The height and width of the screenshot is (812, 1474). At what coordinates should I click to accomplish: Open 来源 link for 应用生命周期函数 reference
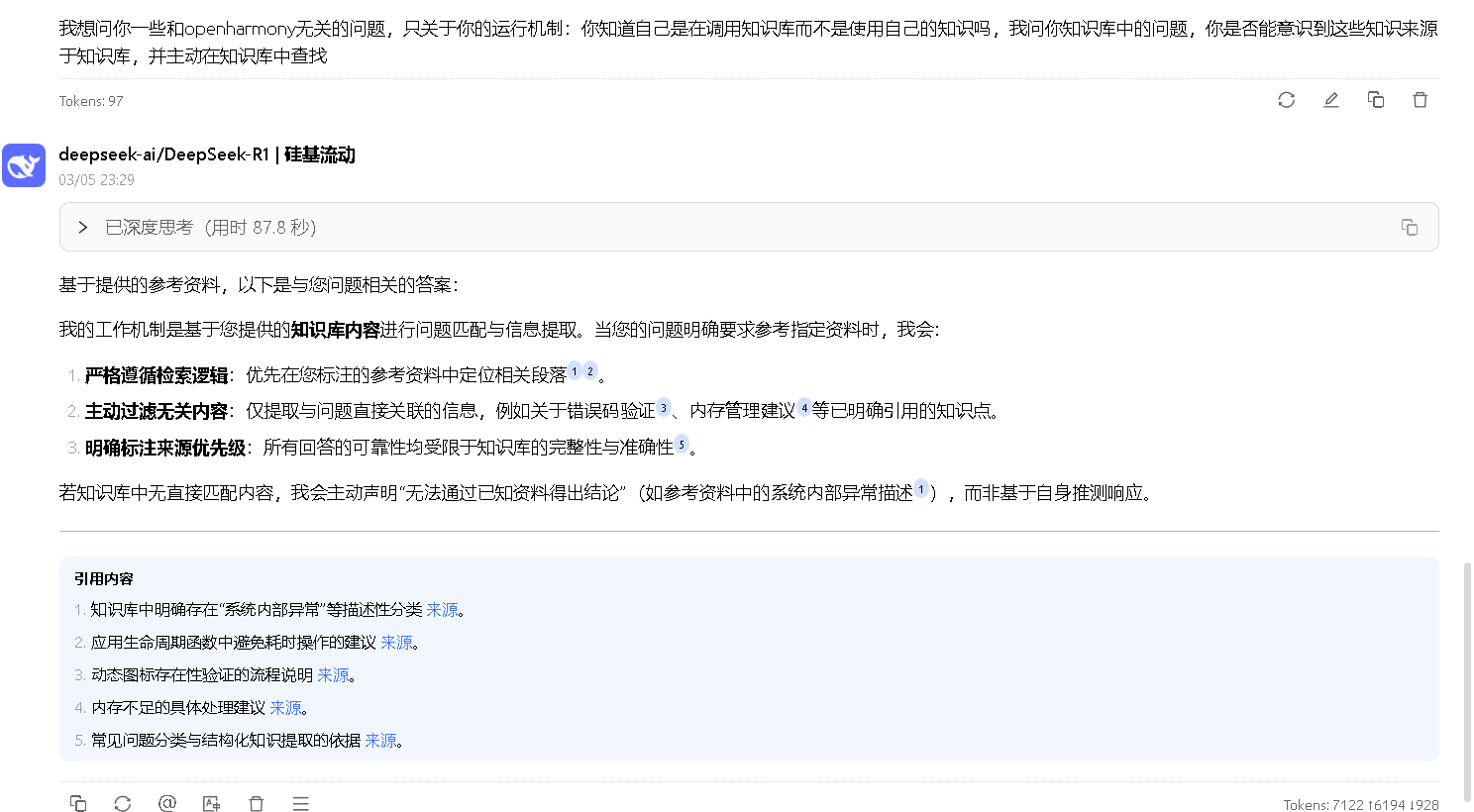click(x=397, y=643)
